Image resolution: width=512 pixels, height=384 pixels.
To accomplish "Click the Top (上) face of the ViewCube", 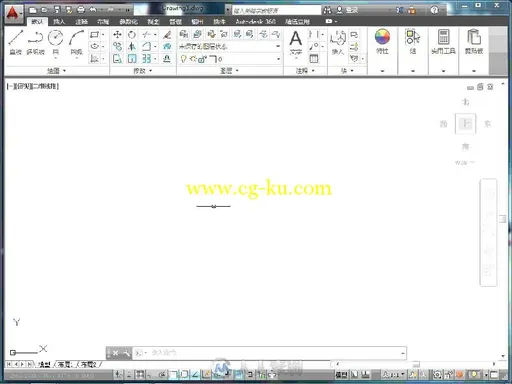I will [x=465, y=124].
